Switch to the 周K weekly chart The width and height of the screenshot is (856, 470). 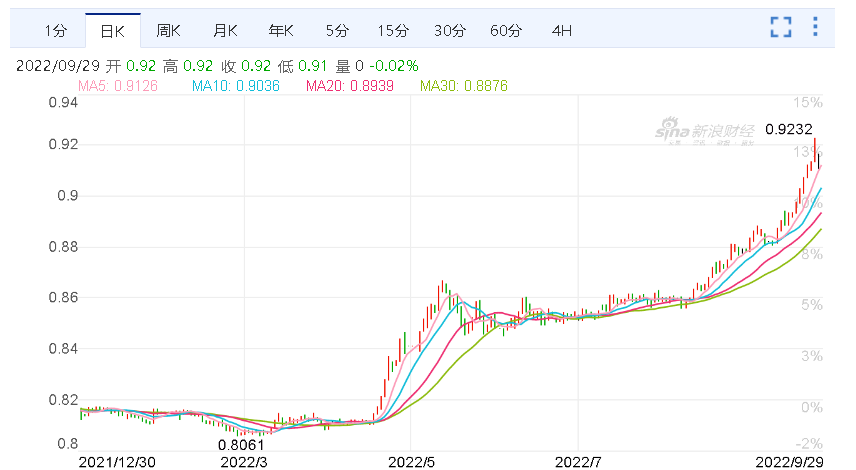[168, 31]
